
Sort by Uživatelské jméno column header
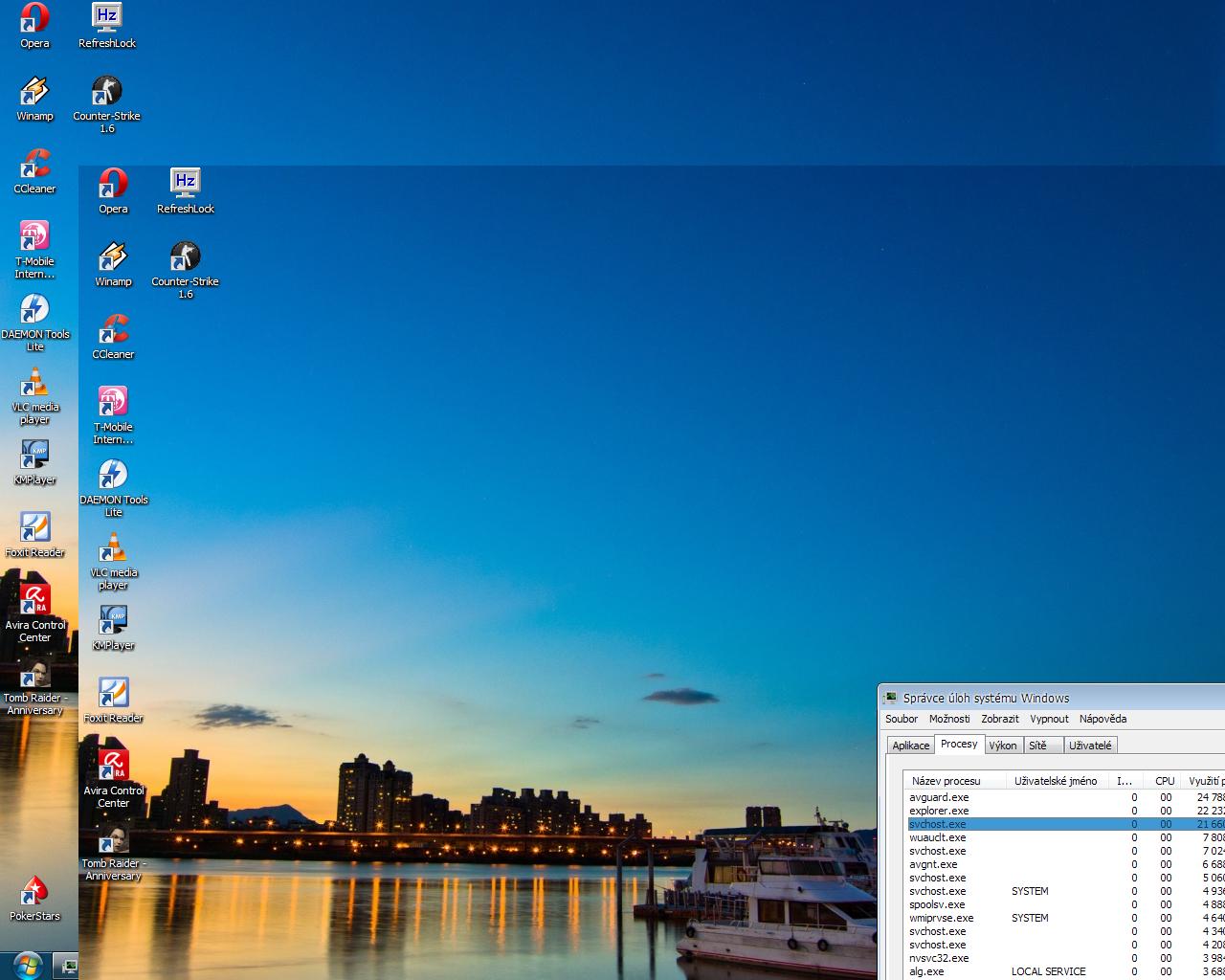point(1056,781)
